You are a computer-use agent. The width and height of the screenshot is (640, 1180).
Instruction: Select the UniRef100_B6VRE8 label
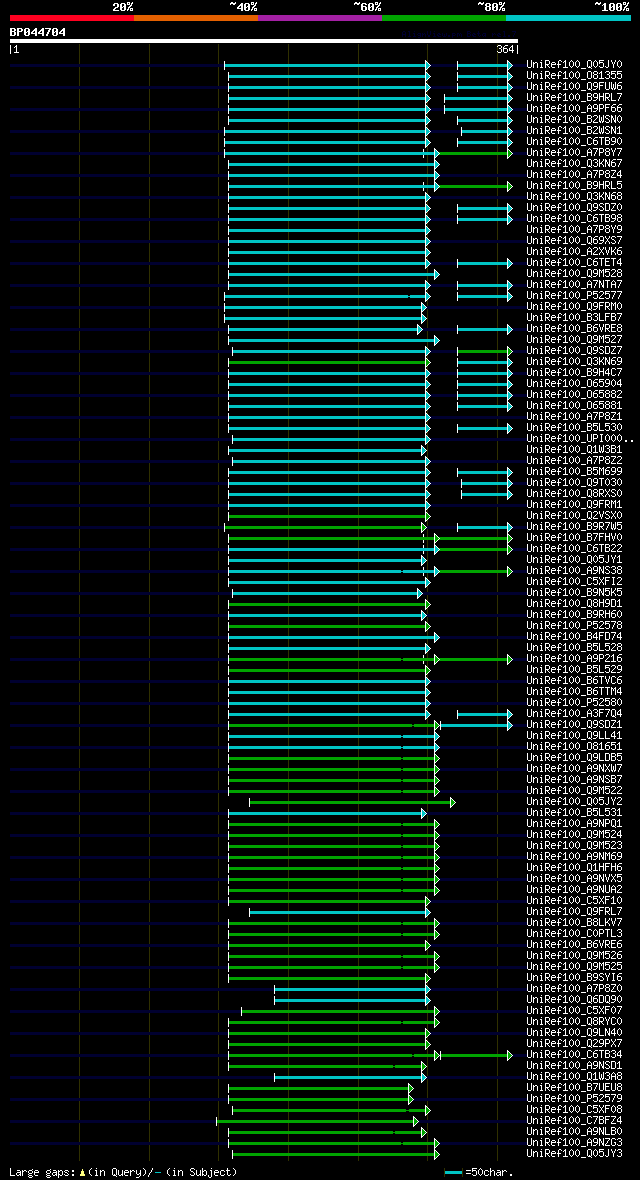click(574, 329)
